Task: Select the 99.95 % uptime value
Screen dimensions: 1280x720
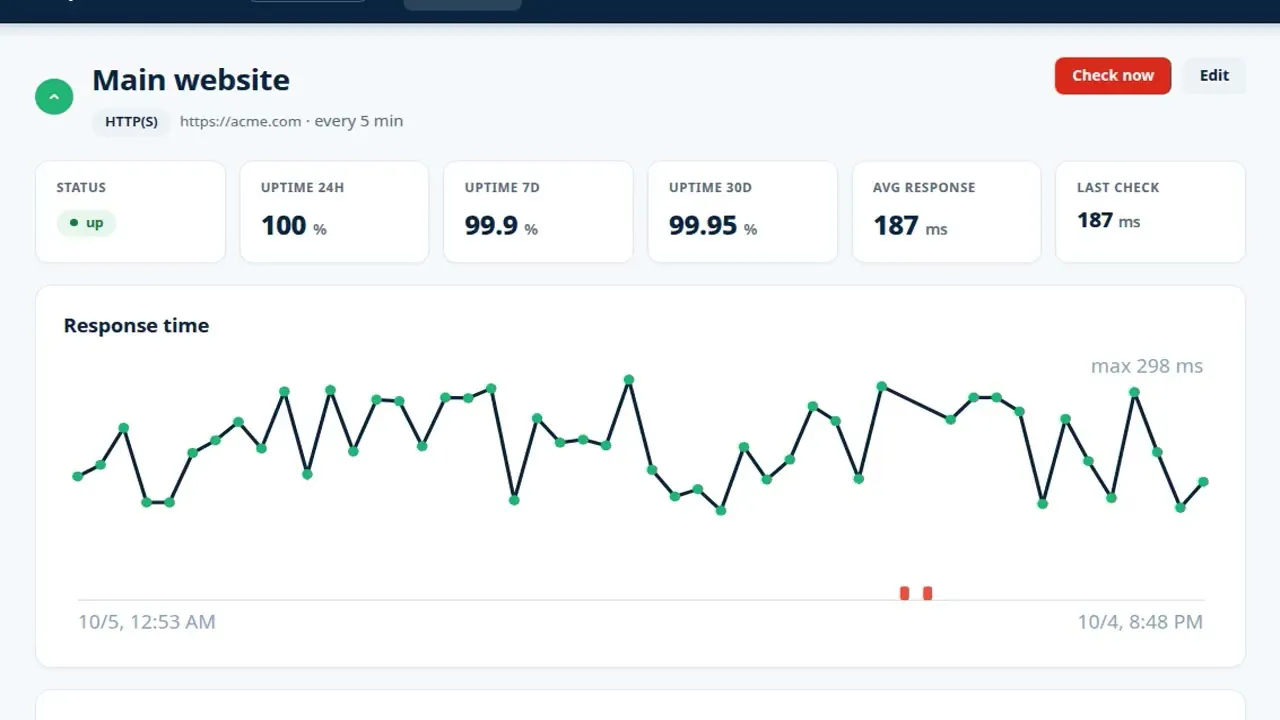Action: (x=713, y=226)
